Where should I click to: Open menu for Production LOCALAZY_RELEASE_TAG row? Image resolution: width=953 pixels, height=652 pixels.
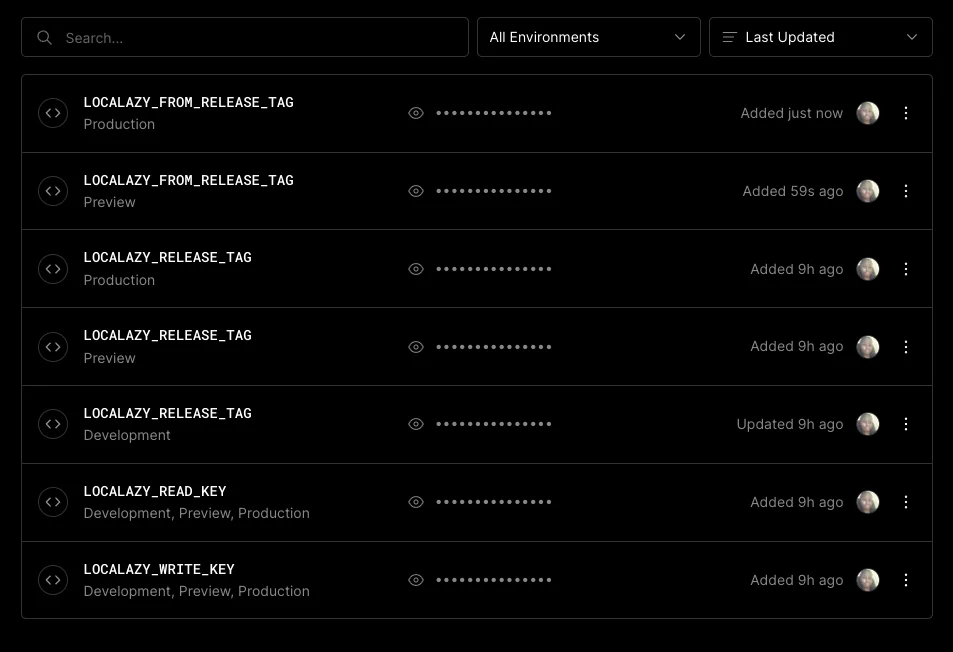pyautogui.click(x=906, y=269)
